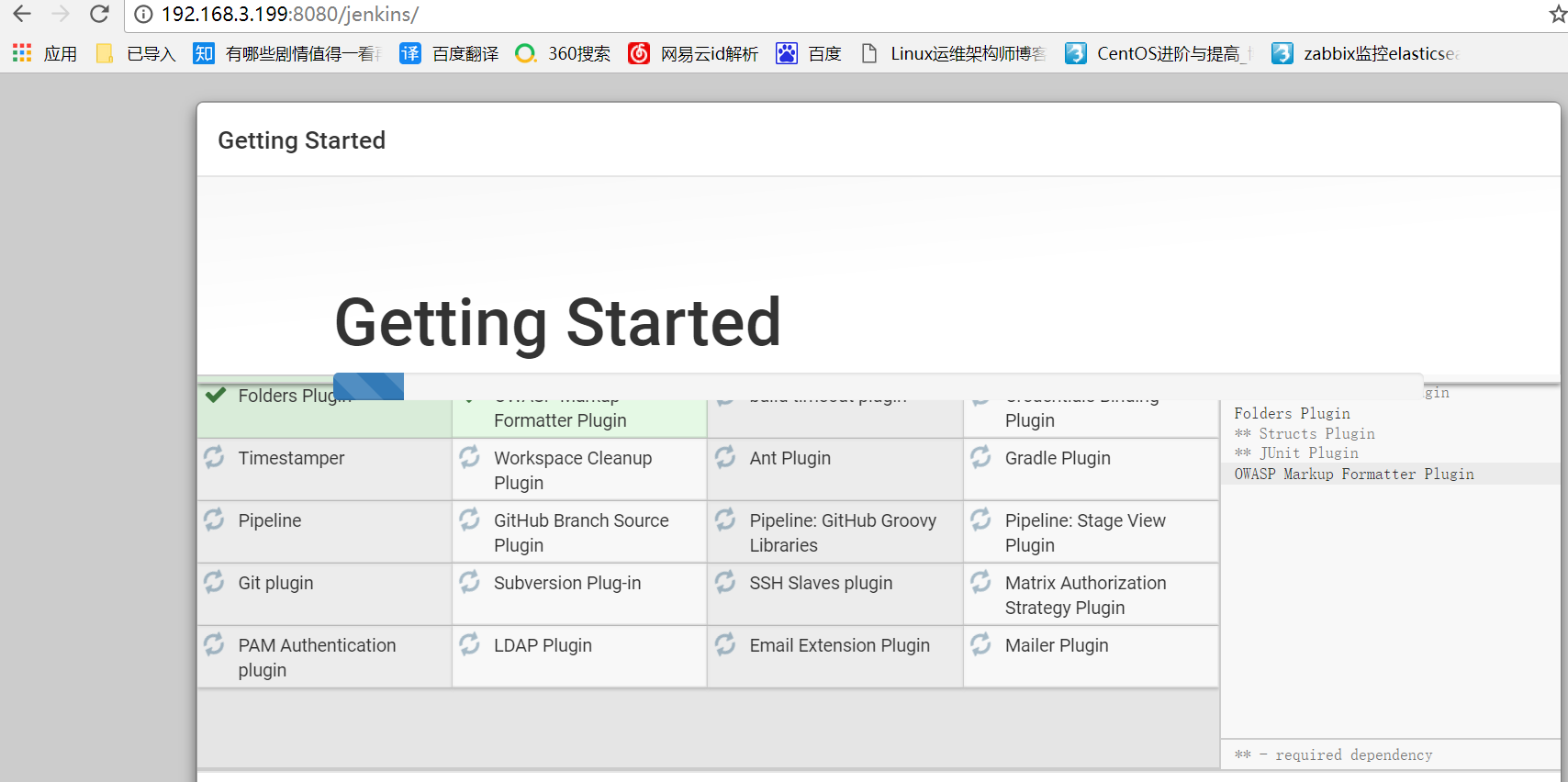The image size is (1568, 782).
Task: Click OWASP Markup Formatter Plugin in log
Action: pyautogui.click(x=1353, y=474)
